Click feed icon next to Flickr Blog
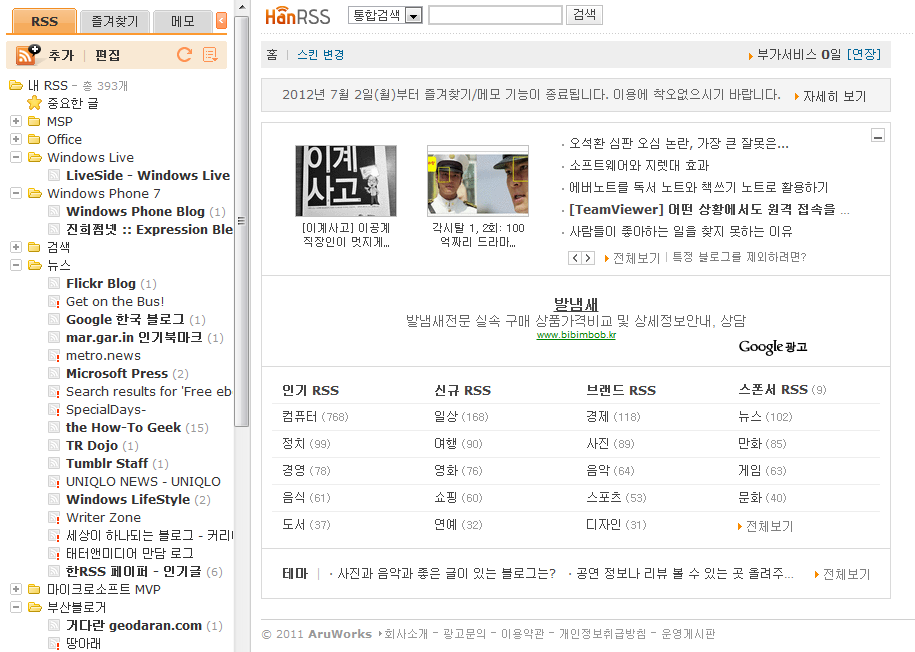 54,283
